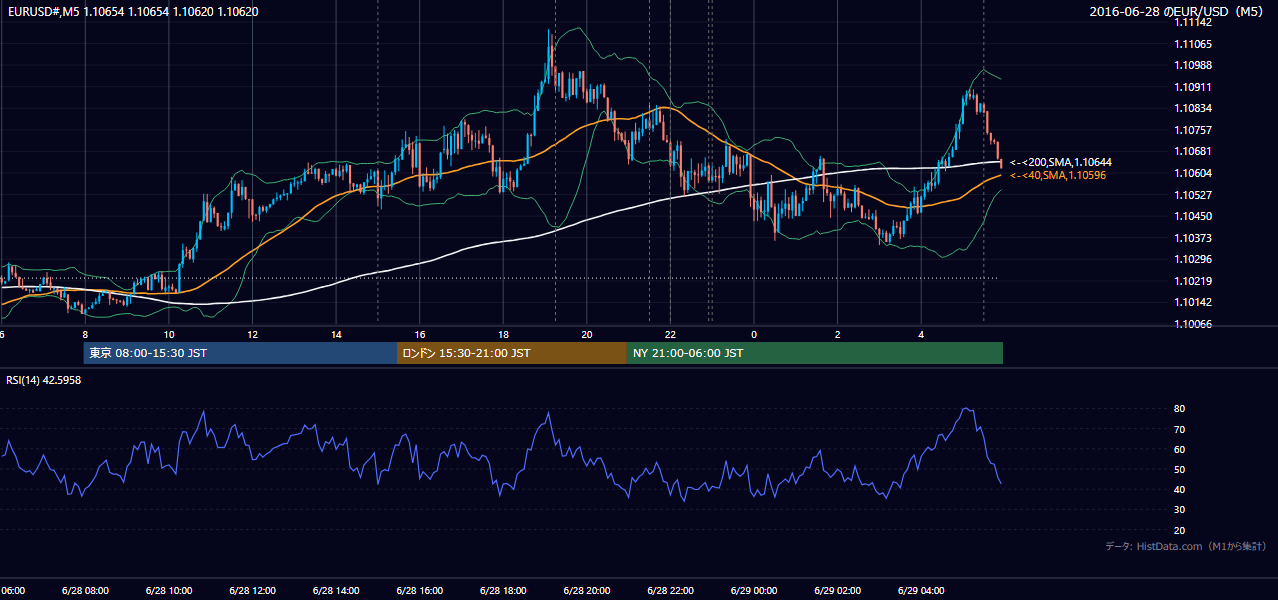The height and width of the screenshot is (600, 1278).
Task: Click the 2016-06-28 EUR/USD (M5) chart title
Action: (1177, 12)
